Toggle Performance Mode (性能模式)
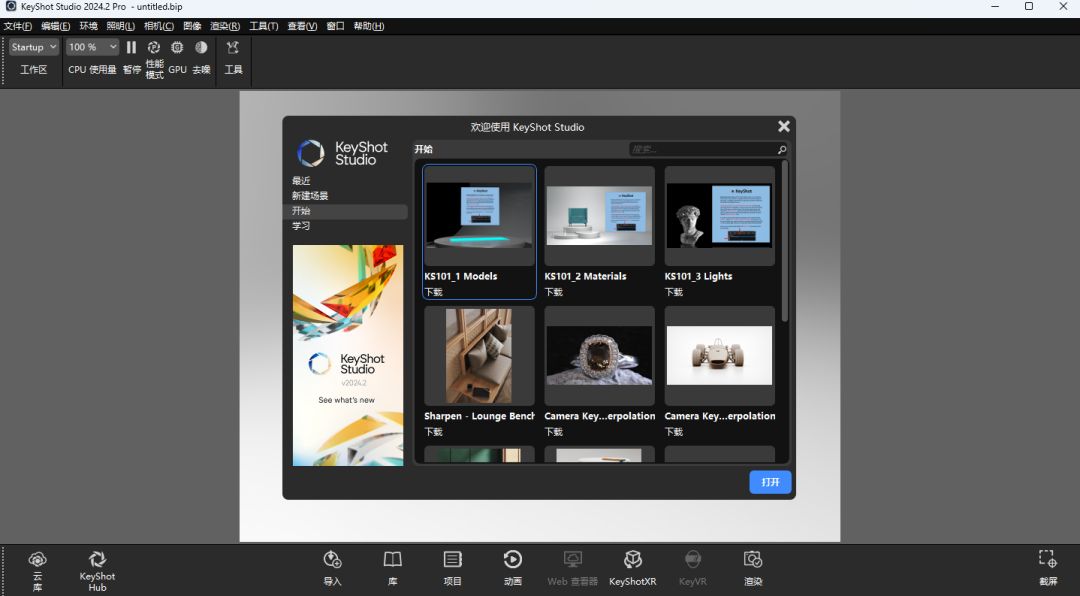The image size is (1080, 596). (x=154, y=48)
